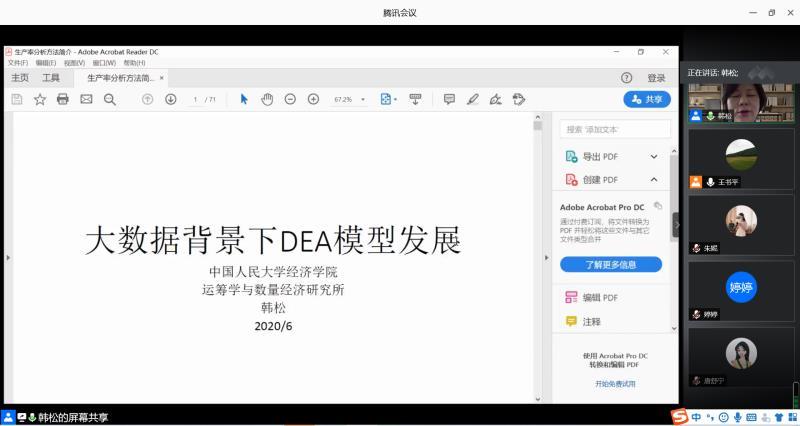
Task: Click the print icon in Acrobat toolbar
Action: (x=63, y=99)
